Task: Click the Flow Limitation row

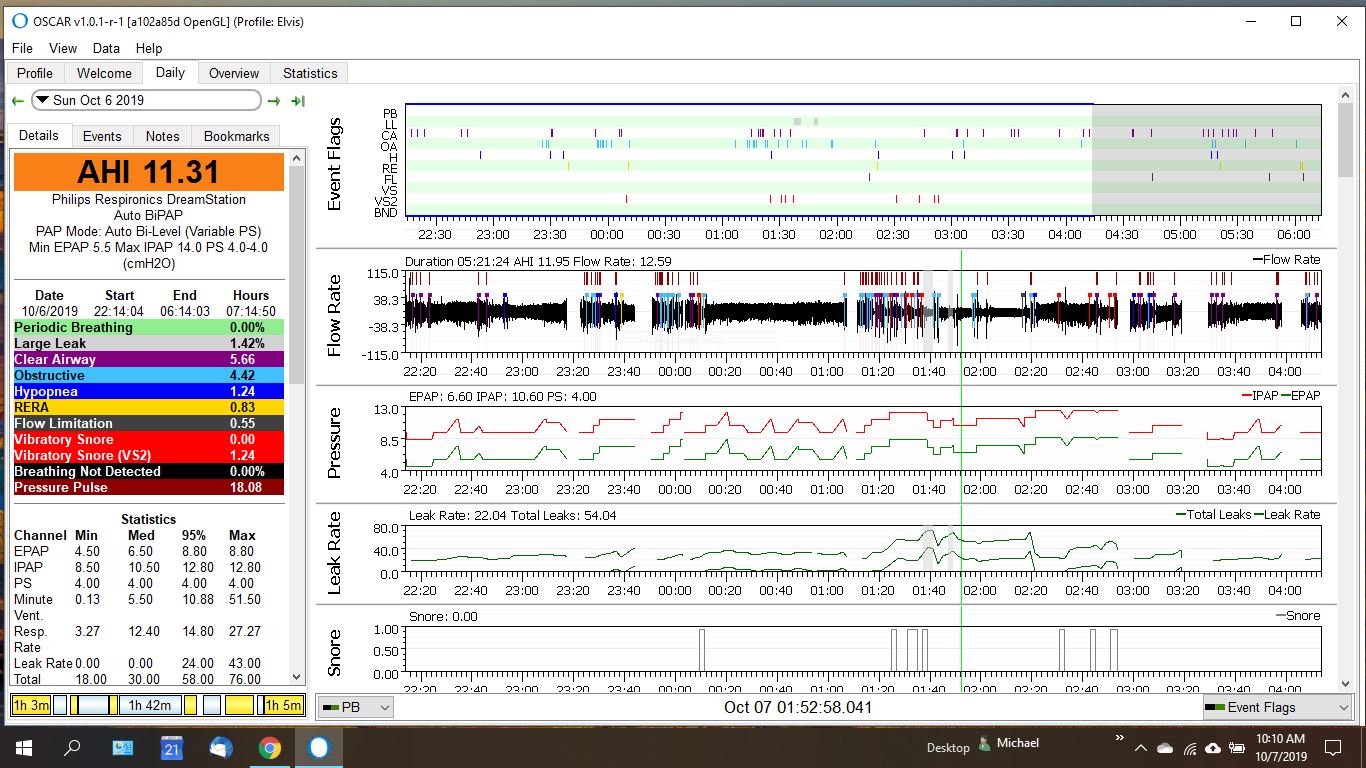Action: [149, 423]
